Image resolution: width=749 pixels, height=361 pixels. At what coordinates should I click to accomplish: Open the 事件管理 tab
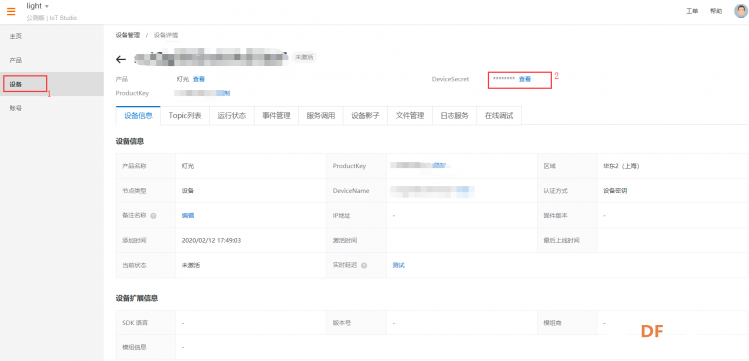(276, 116)
